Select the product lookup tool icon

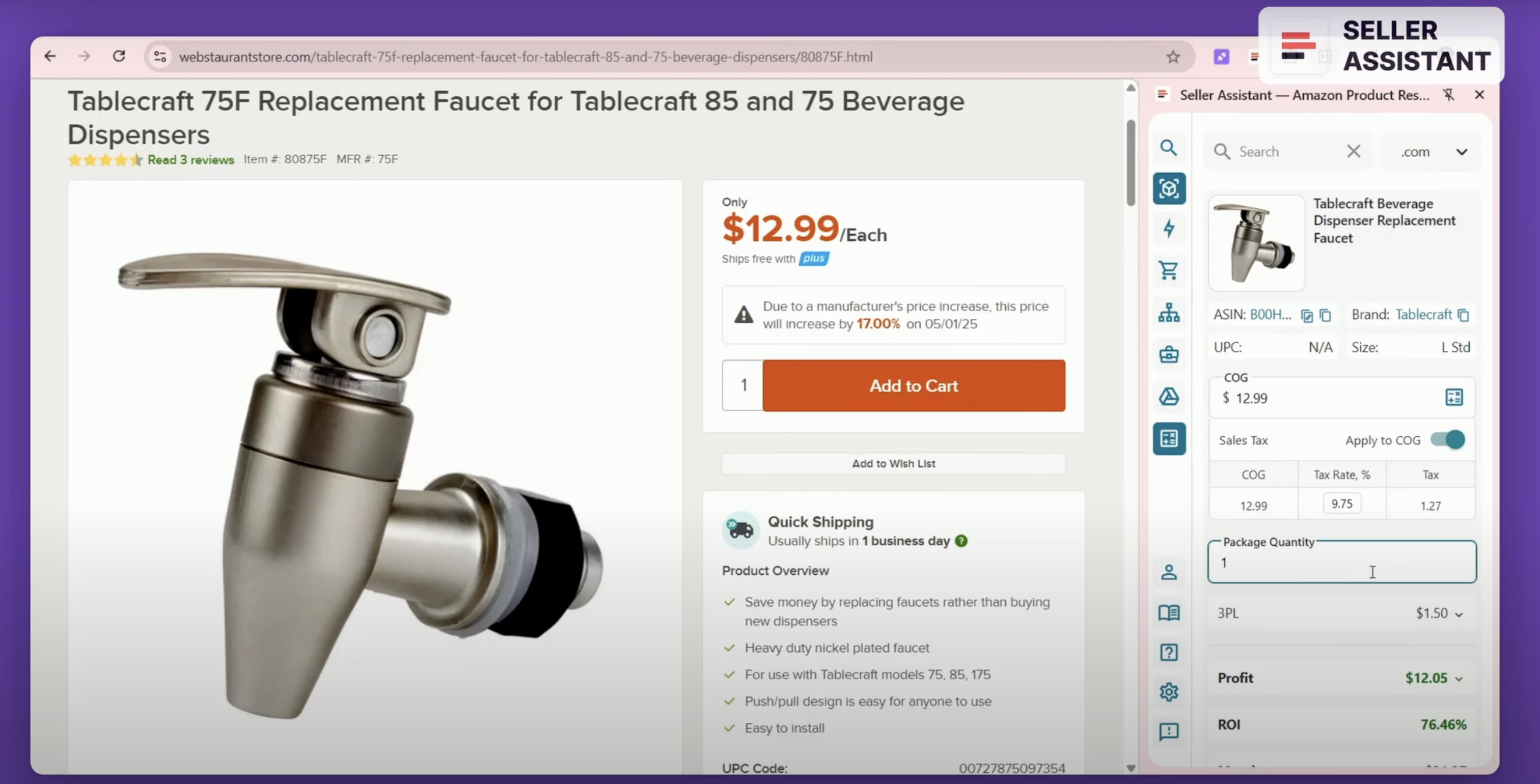tap(1169, 188)
